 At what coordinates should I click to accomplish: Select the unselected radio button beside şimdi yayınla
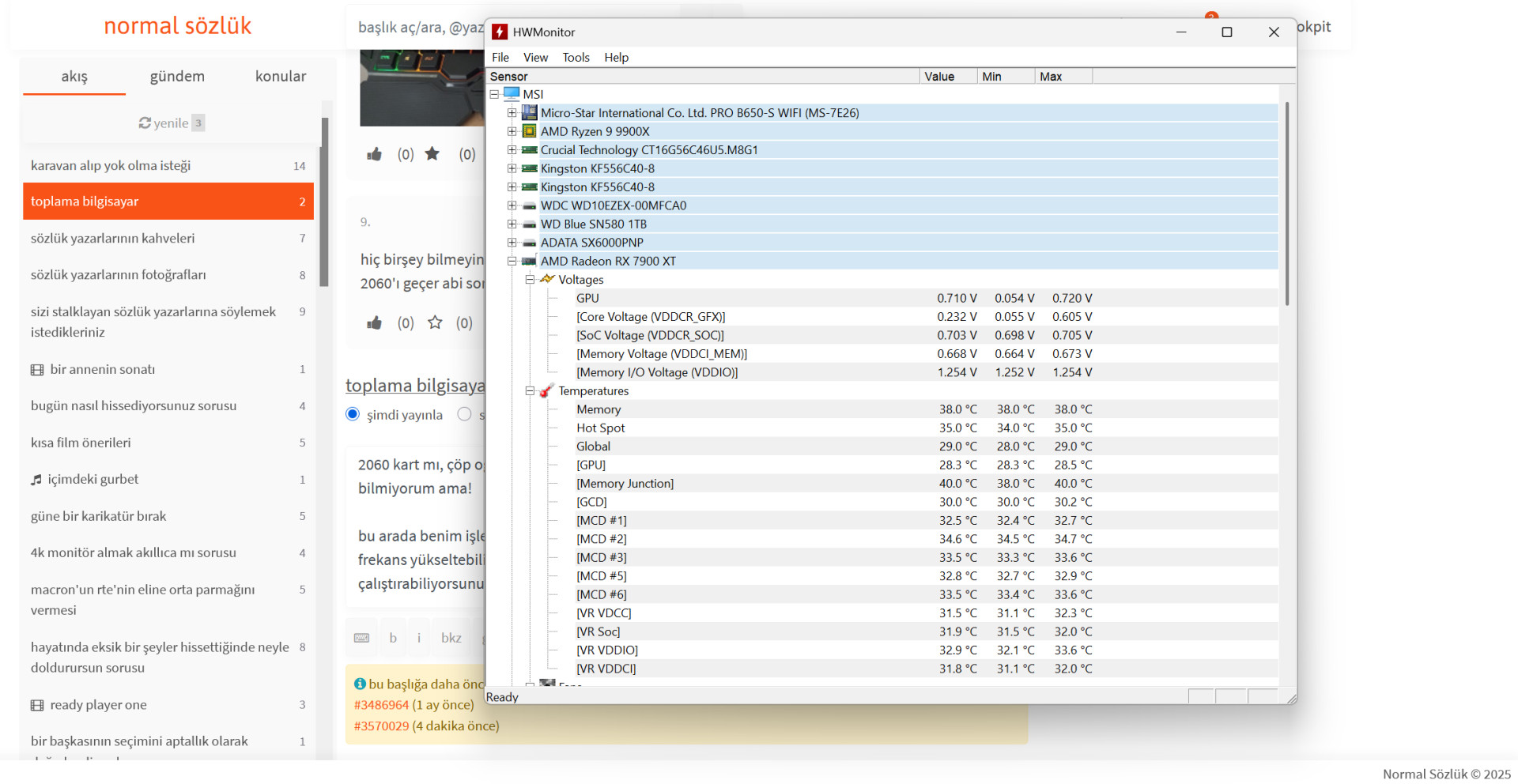click(464, 415)
